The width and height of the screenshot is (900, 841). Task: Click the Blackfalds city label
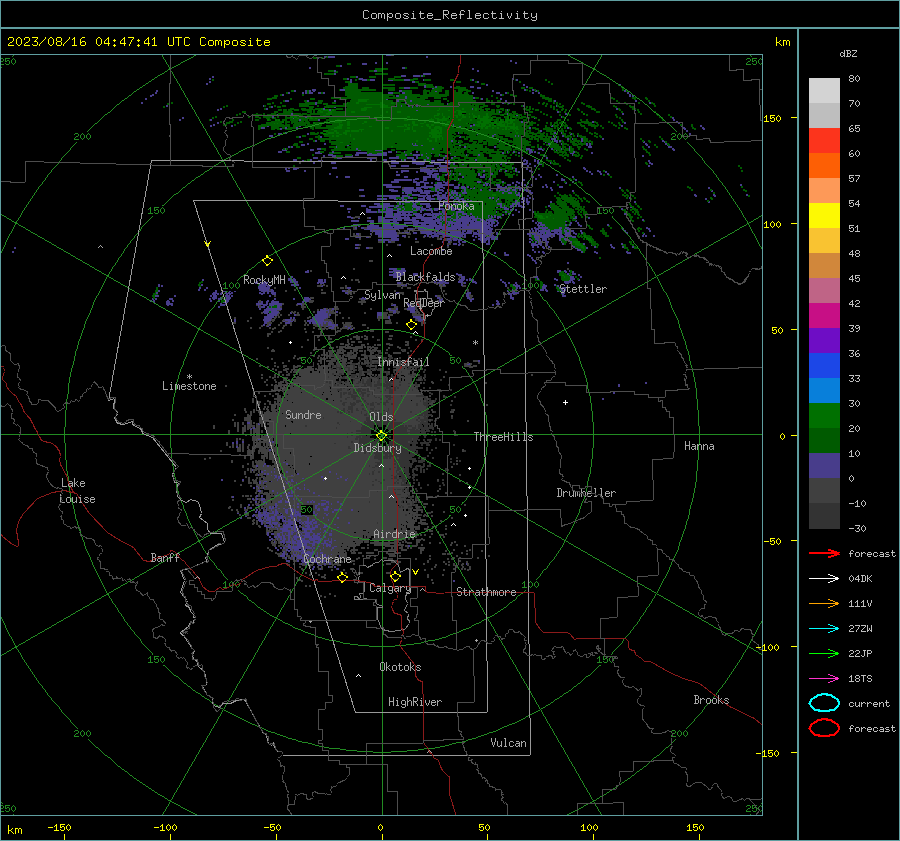click(425, 277)
